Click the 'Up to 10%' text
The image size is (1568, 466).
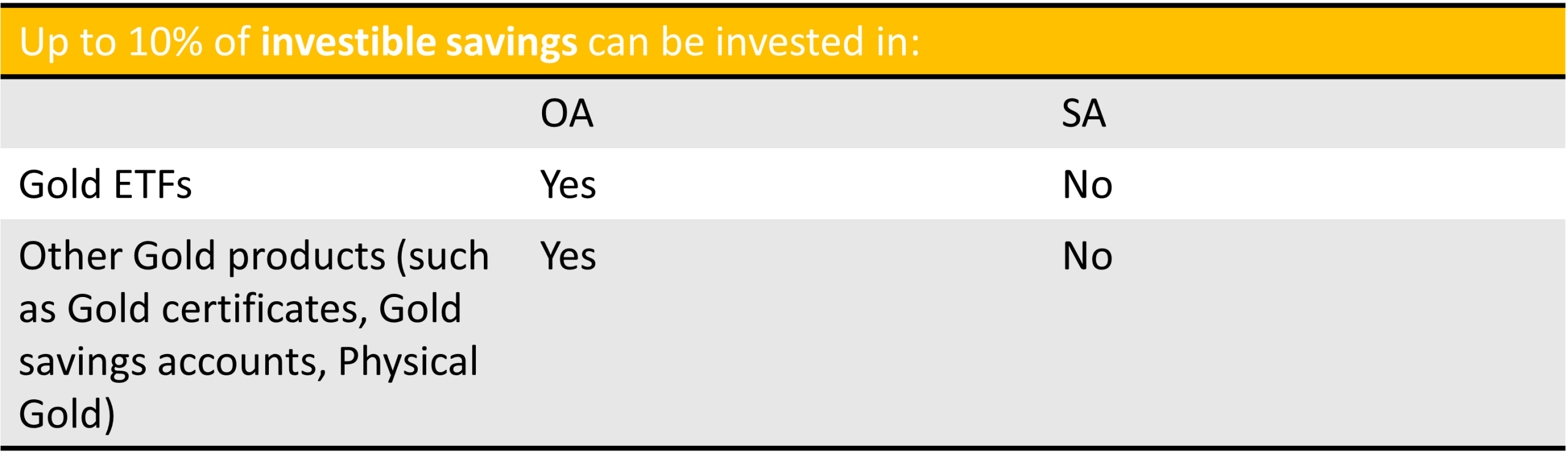[x=111, y=42]
